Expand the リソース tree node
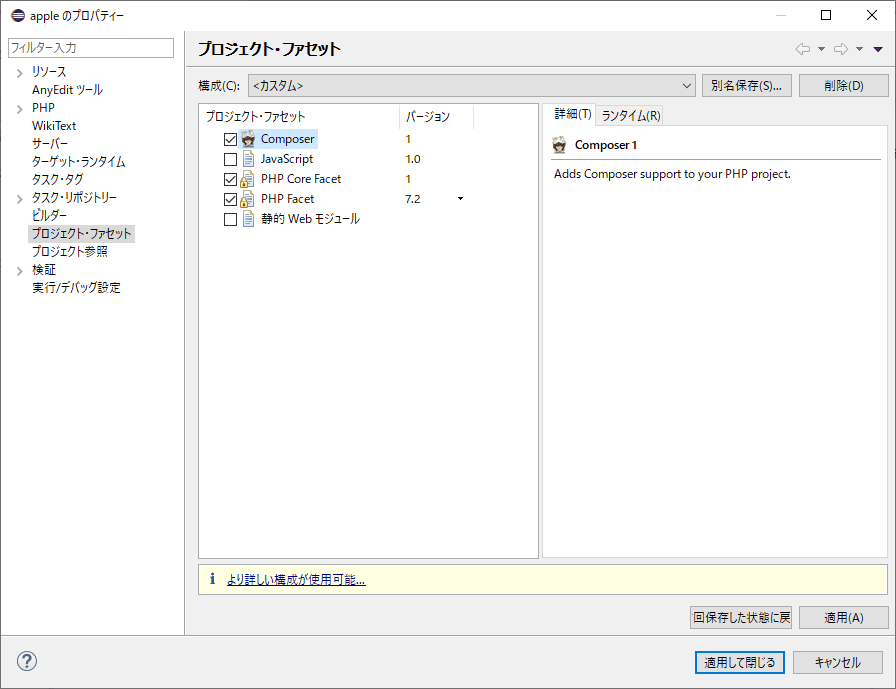The height and width of the screenshot is (689, 896). [x=19, y=72]
